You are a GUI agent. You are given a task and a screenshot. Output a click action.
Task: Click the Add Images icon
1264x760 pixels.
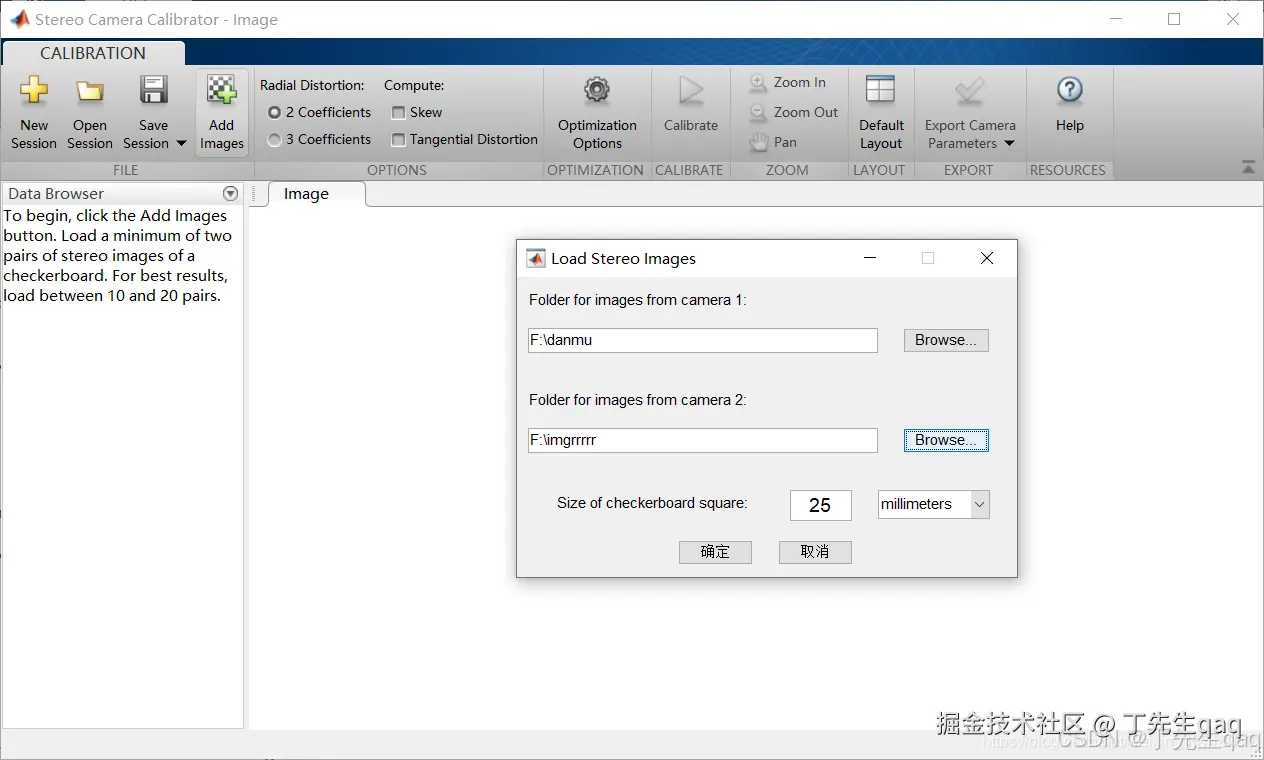(221, 91)
